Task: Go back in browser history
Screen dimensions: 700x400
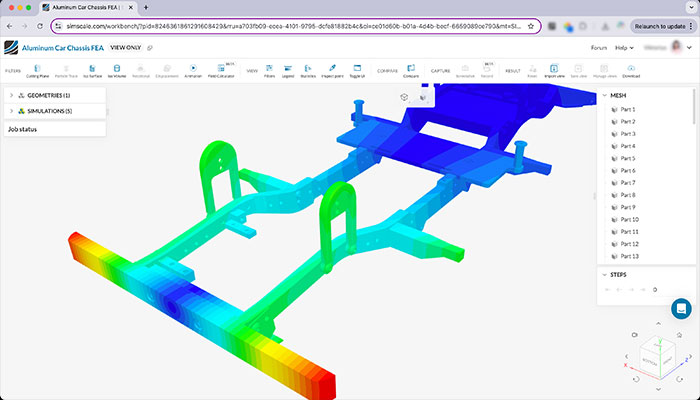Action: (x=10, y=26)
